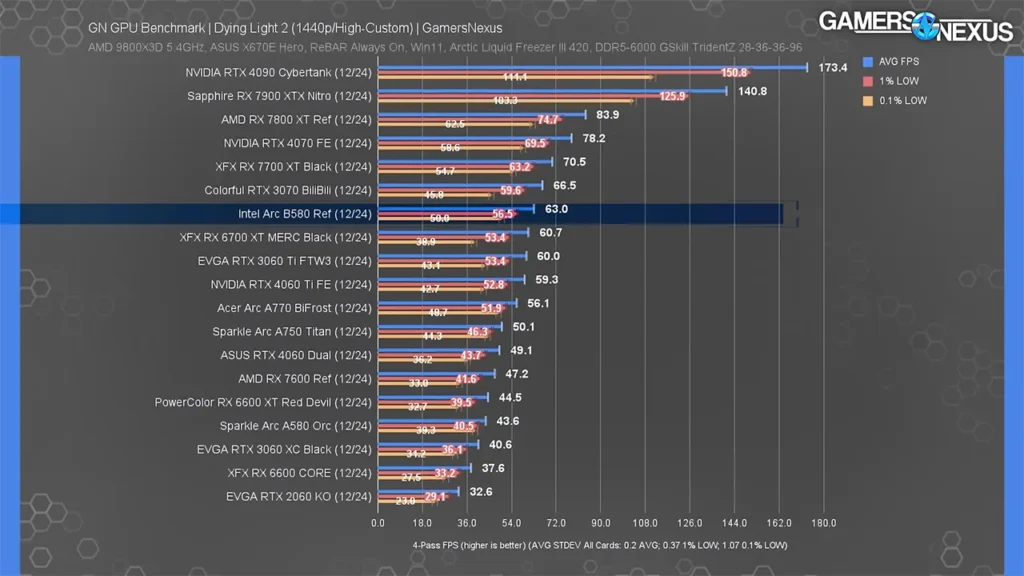
Task: Click the 40.6 average FPS value
Action: coord(500,444)
